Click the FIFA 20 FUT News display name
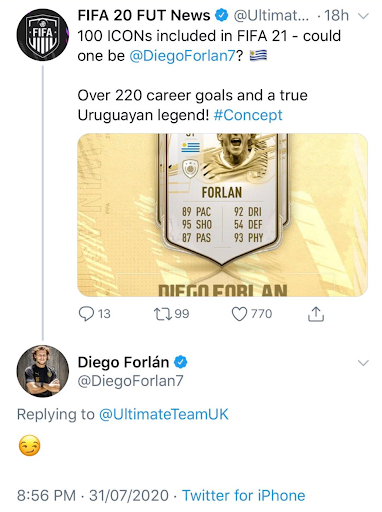The width and height of the screenshot is (382, 512). [x=144, y=15]
